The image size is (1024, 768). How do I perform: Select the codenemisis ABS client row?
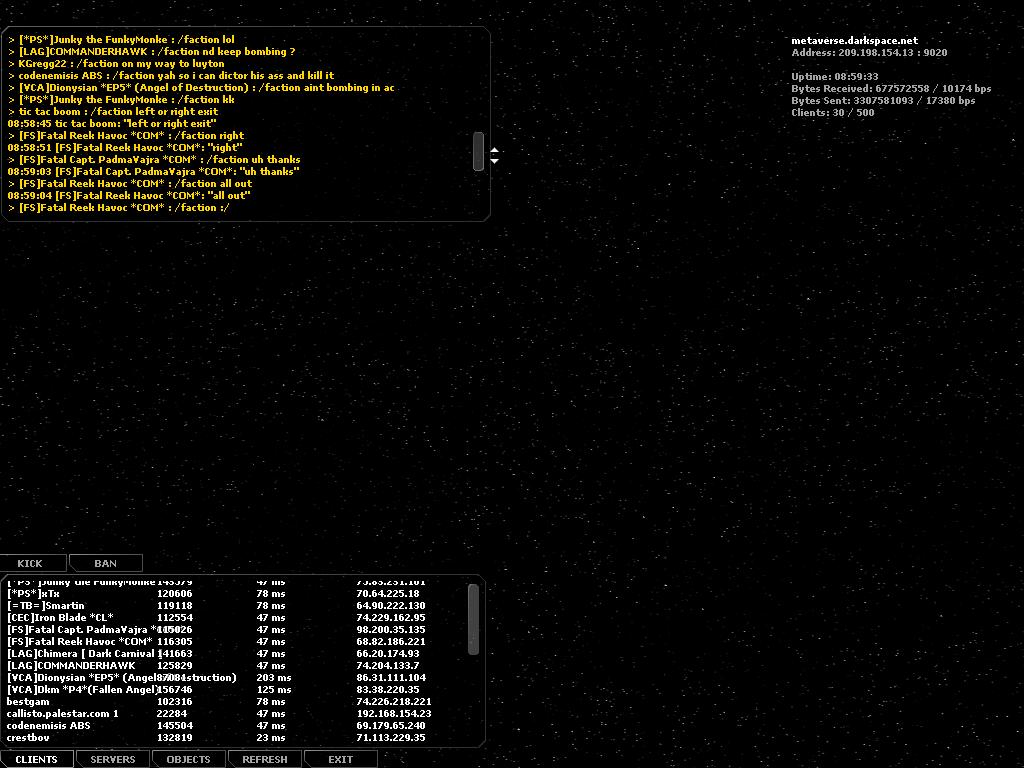(48, 726)
